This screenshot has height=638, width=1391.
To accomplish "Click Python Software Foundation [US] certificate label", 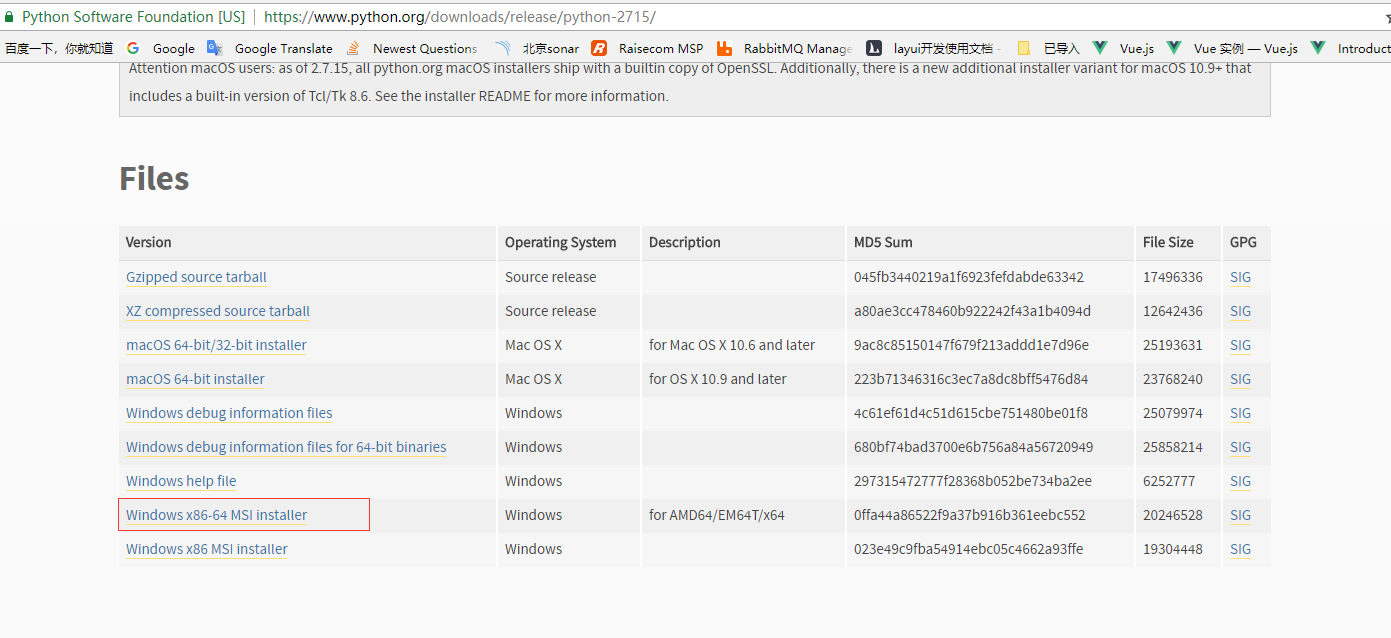I will [x=133, y=17].
